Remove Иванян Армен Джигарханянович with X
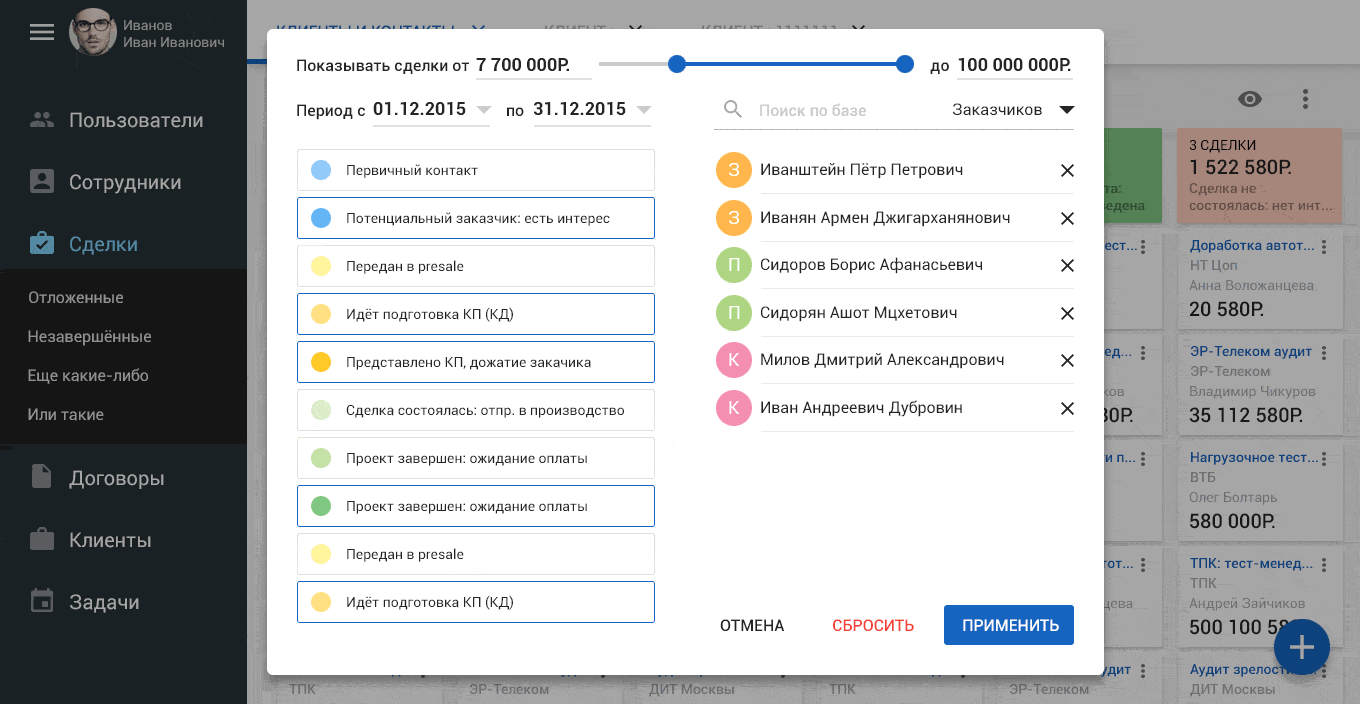 point(1067,218)
